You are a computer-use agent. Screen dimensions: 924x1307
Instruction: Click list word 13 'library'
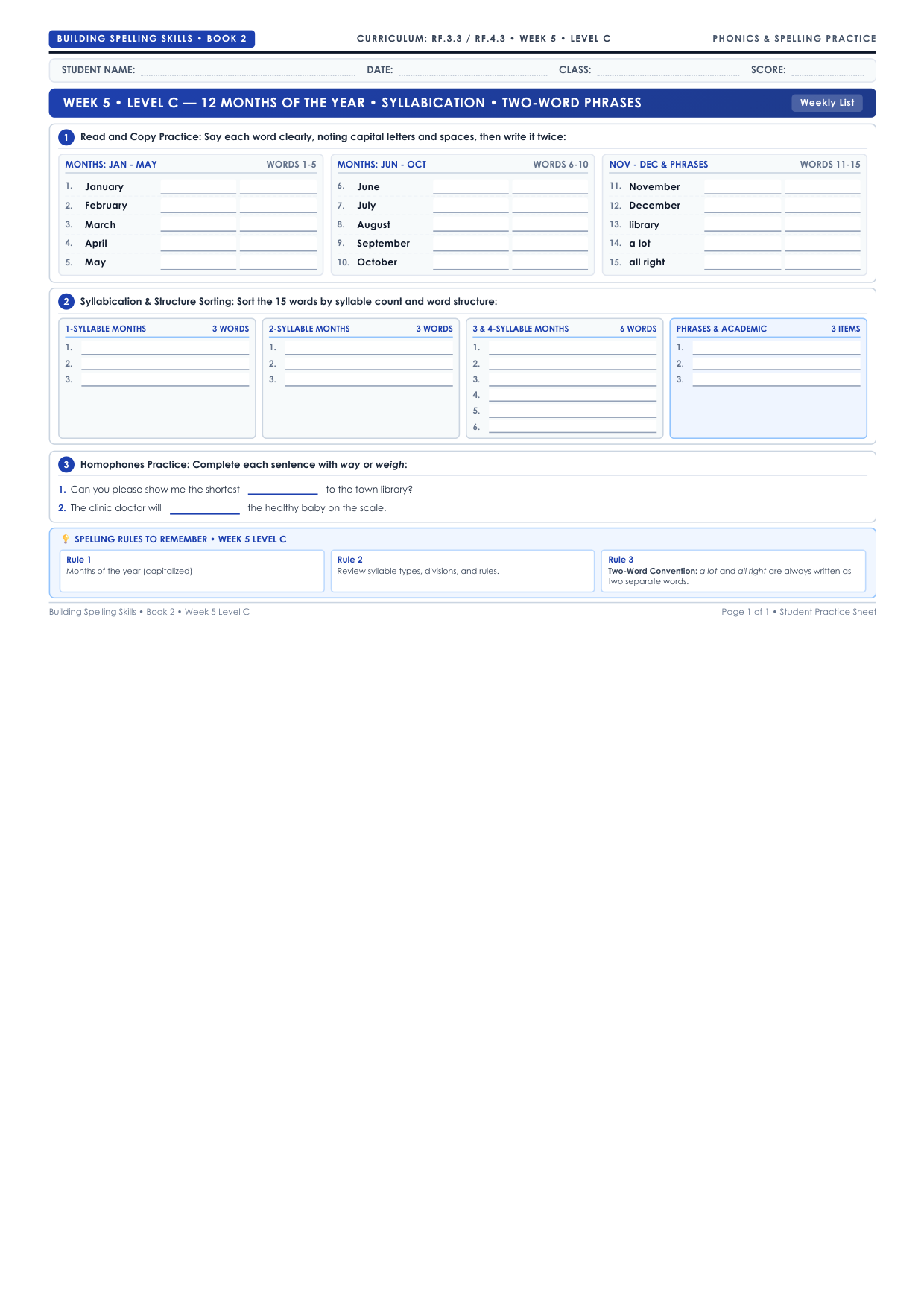[645, 225]
